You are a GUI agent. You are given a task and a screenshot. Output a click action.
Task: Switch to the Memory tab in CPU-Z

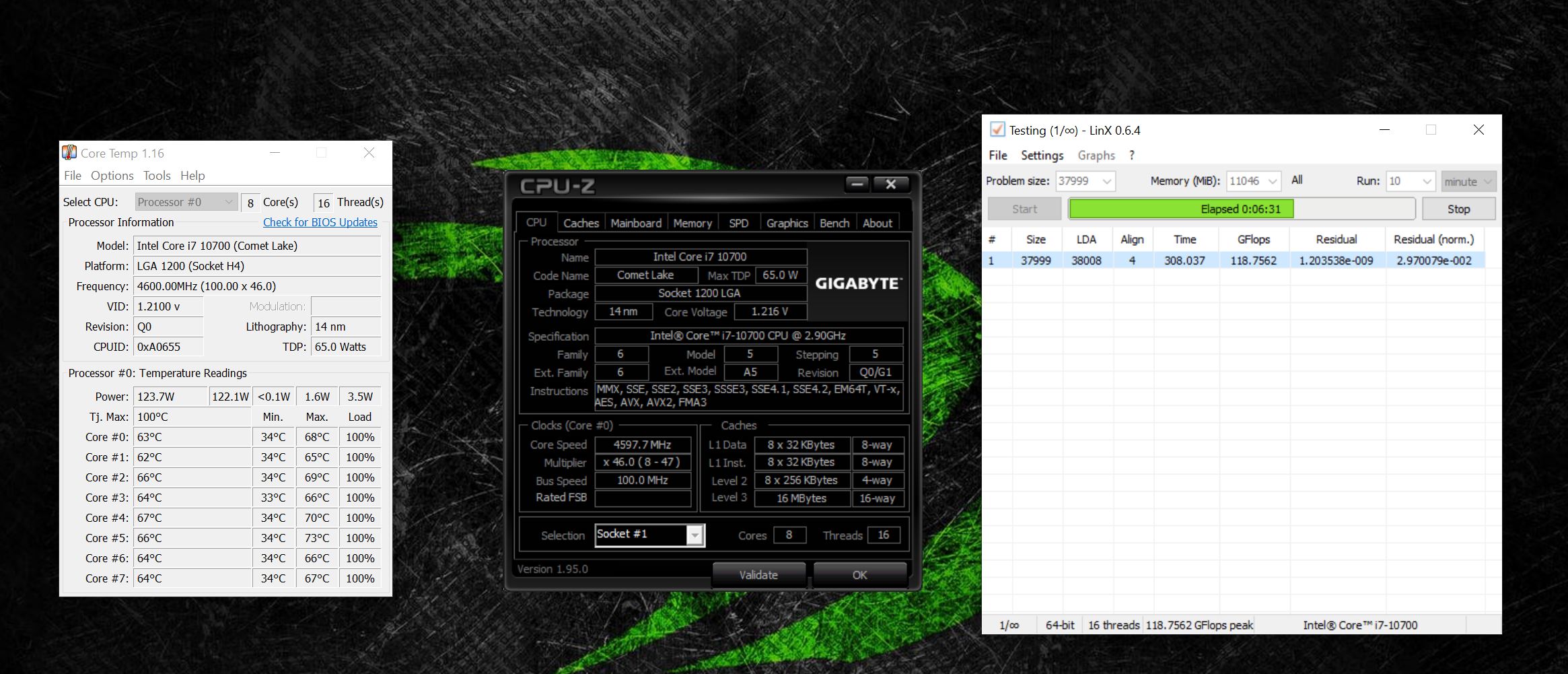[692, 223]
